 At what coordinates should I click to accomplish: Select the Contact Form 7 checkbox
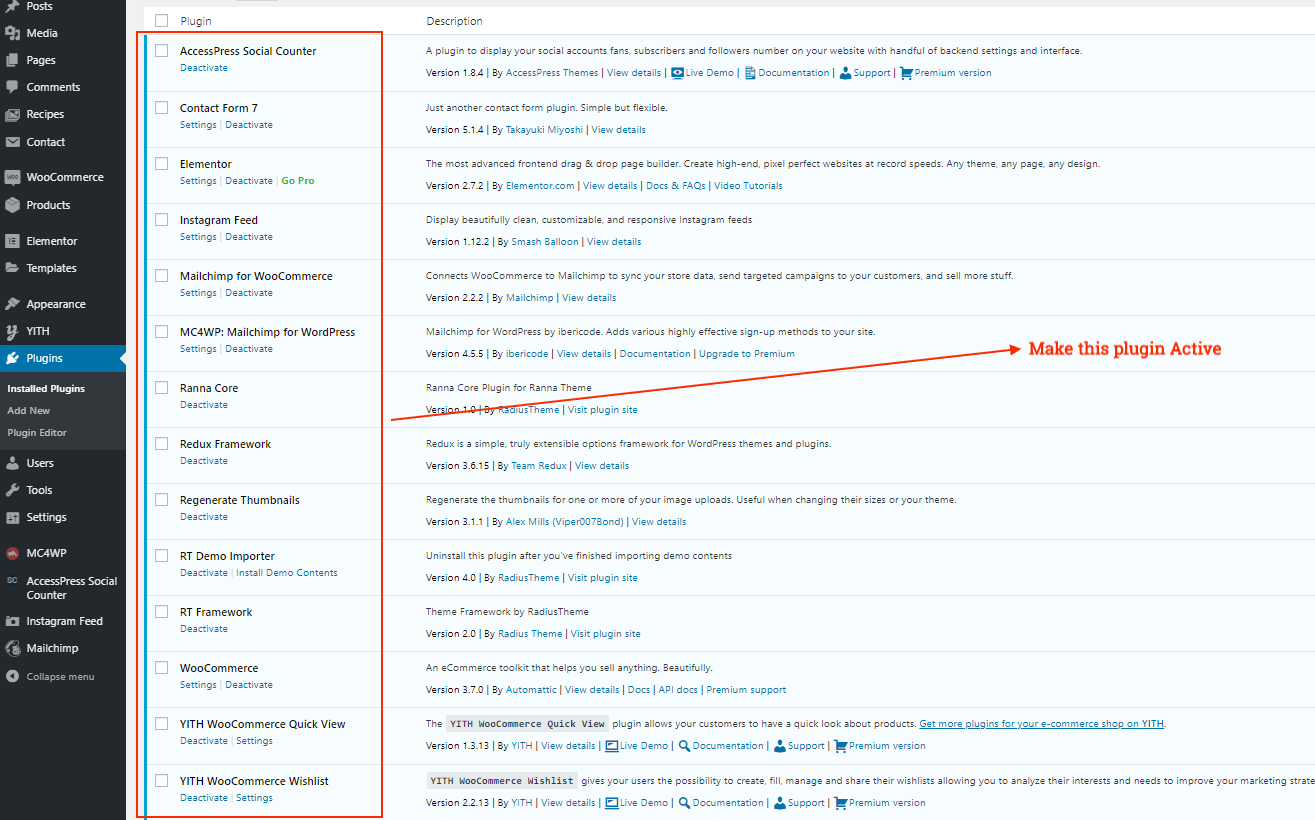point(162,107)
